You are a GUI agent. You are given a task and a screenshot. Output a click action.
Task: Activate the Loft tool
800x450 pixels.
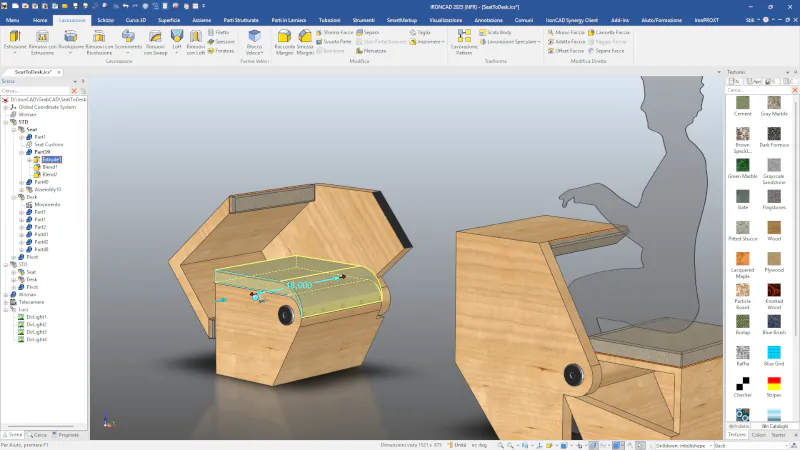[x=177, y=41]
